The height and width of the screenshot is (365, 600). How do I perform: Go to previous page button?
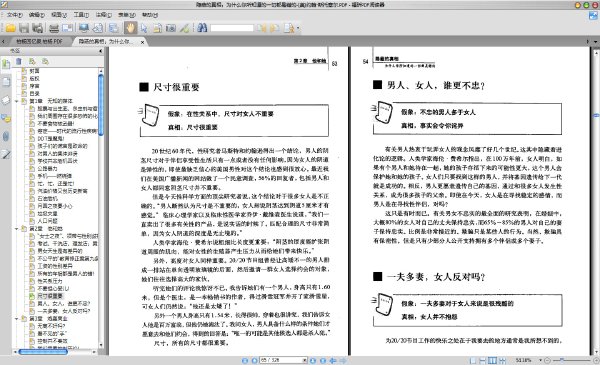pos(254,360)
